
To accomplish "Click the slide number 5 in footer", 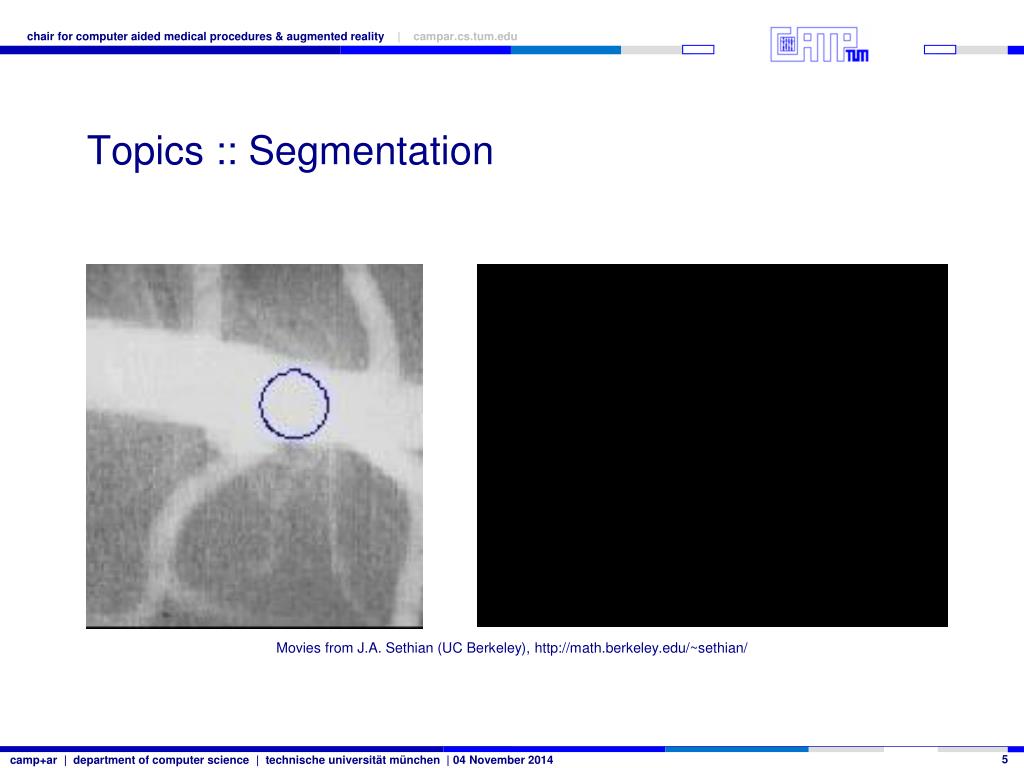I will pos(1005,760).
